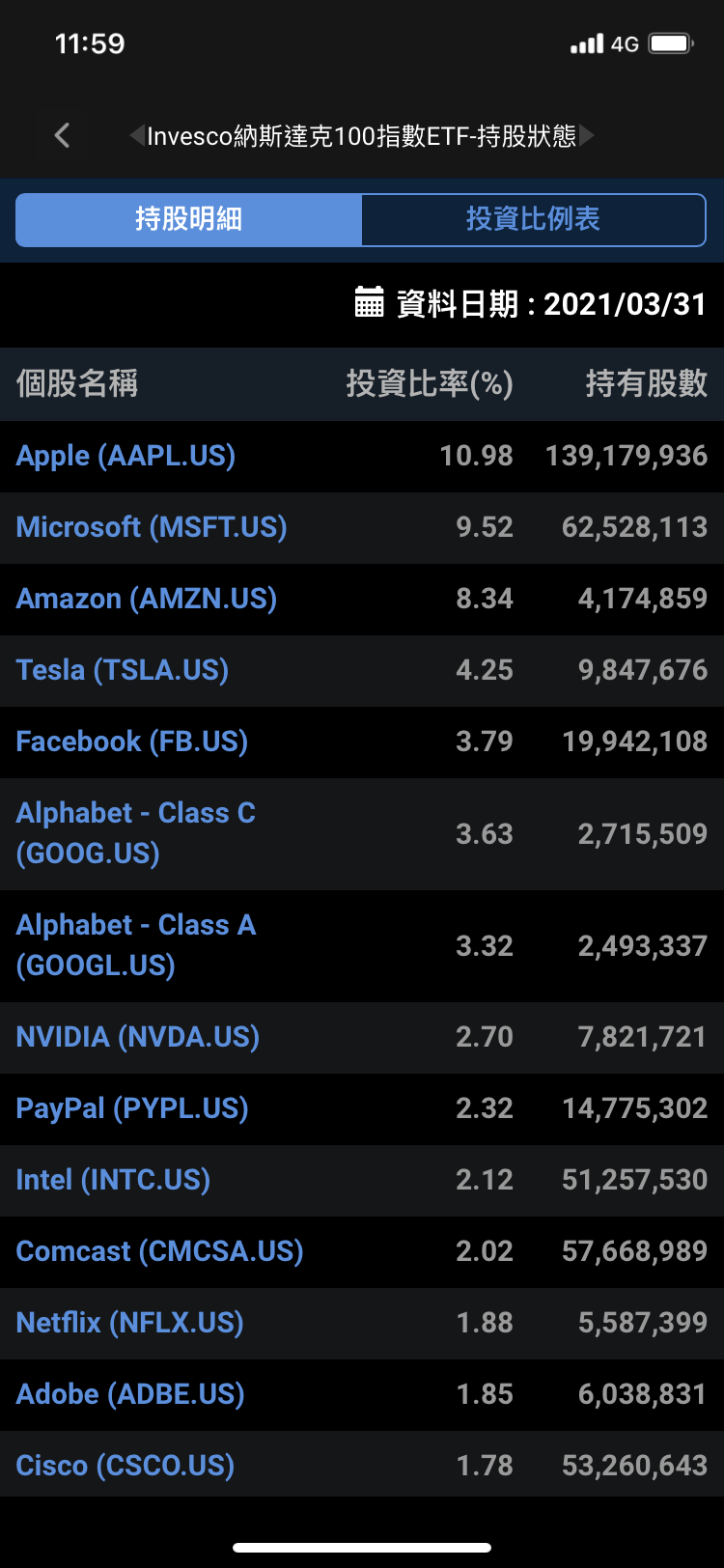Select the Netflix (NFLX.US) holding

tap(130, 1323)
